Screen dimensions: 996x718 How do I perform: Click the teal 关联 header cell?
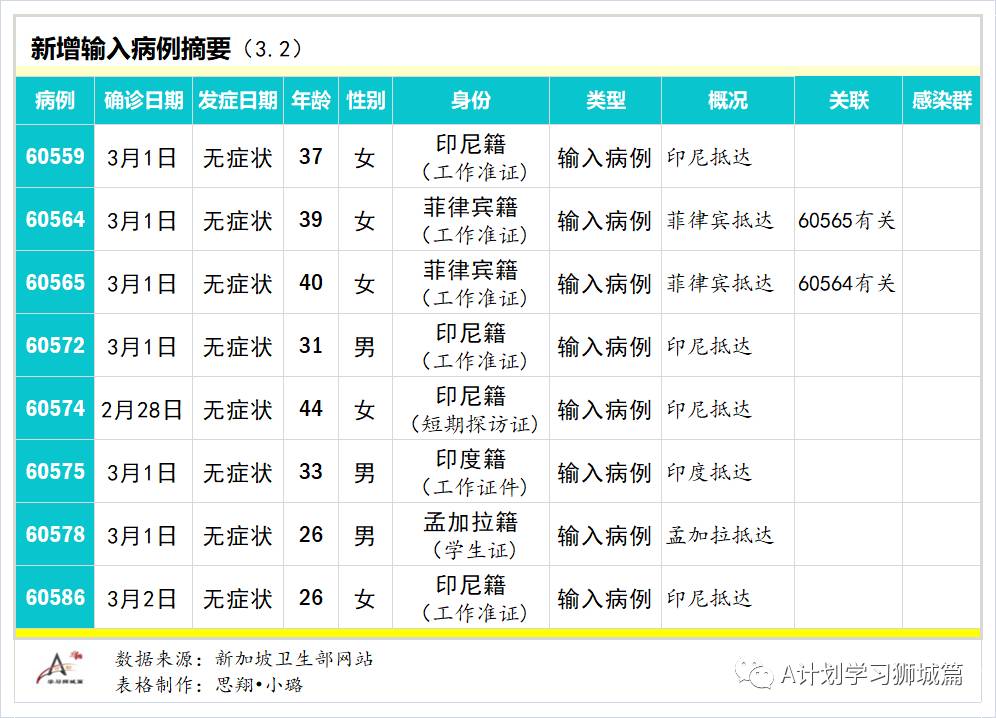[846, 100]
